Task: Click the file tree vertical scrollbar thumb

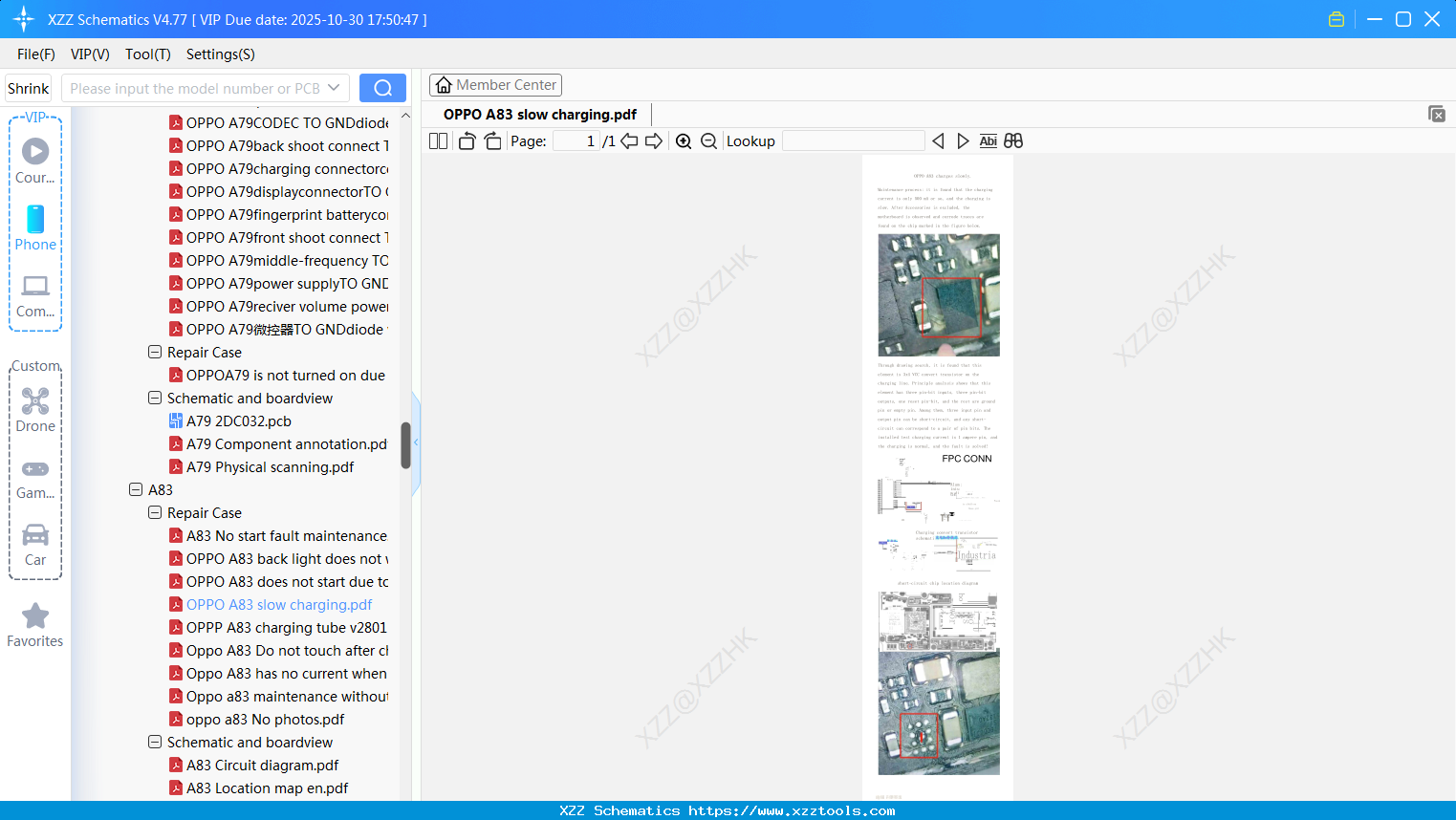Action: click(x=405, y=445)
